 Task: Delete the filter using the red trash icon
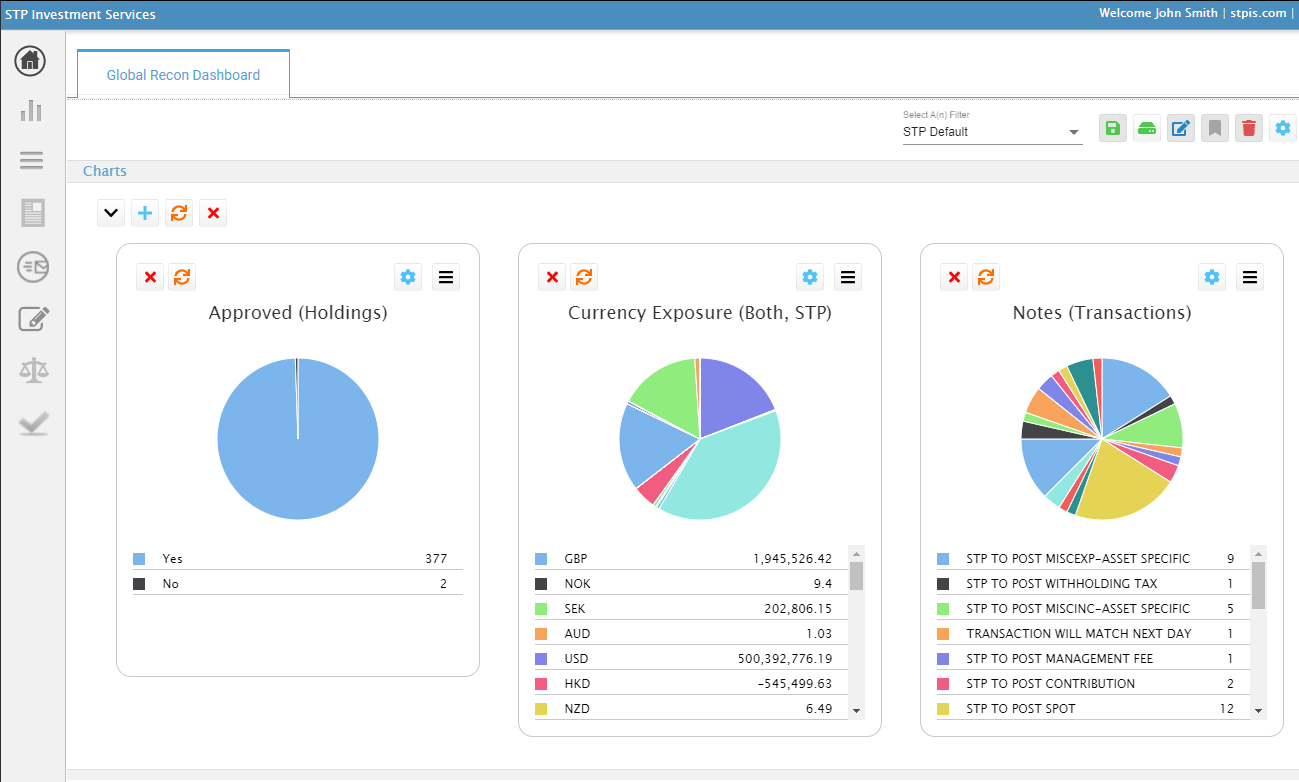click(1248, 128)
